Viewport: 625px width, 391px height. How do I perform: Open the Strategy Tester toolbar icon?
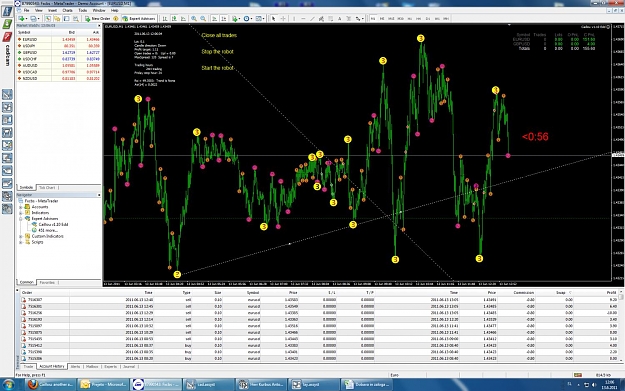pyautogui.click(x=75, y=19)
